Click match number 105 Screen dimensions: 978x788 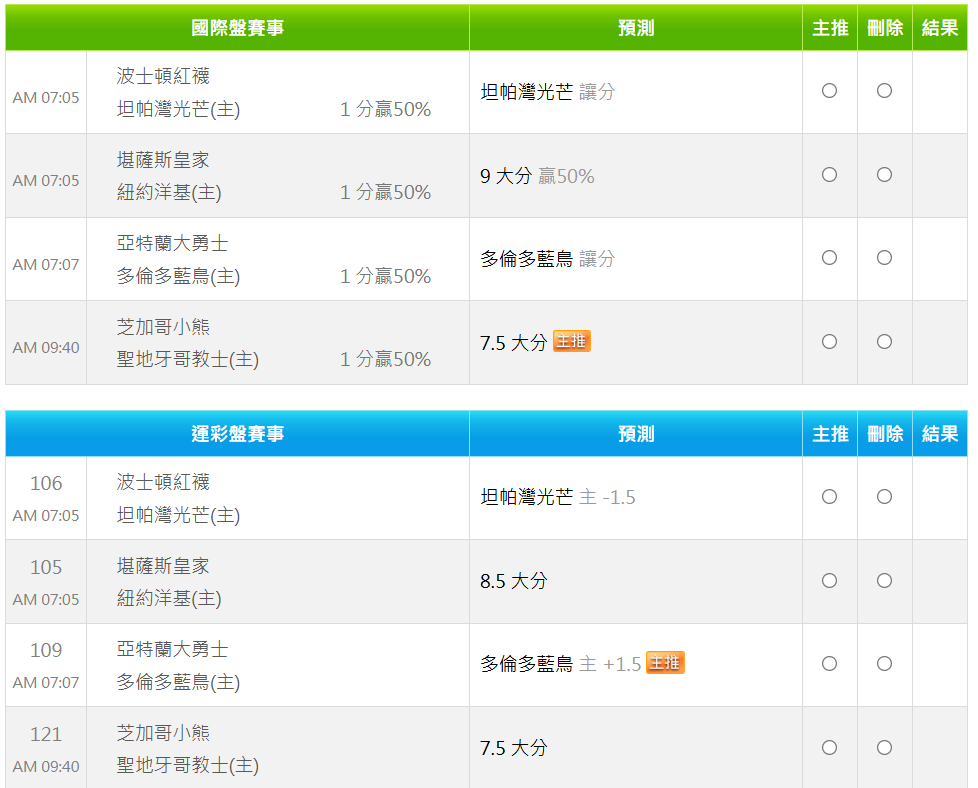[46, 567]
